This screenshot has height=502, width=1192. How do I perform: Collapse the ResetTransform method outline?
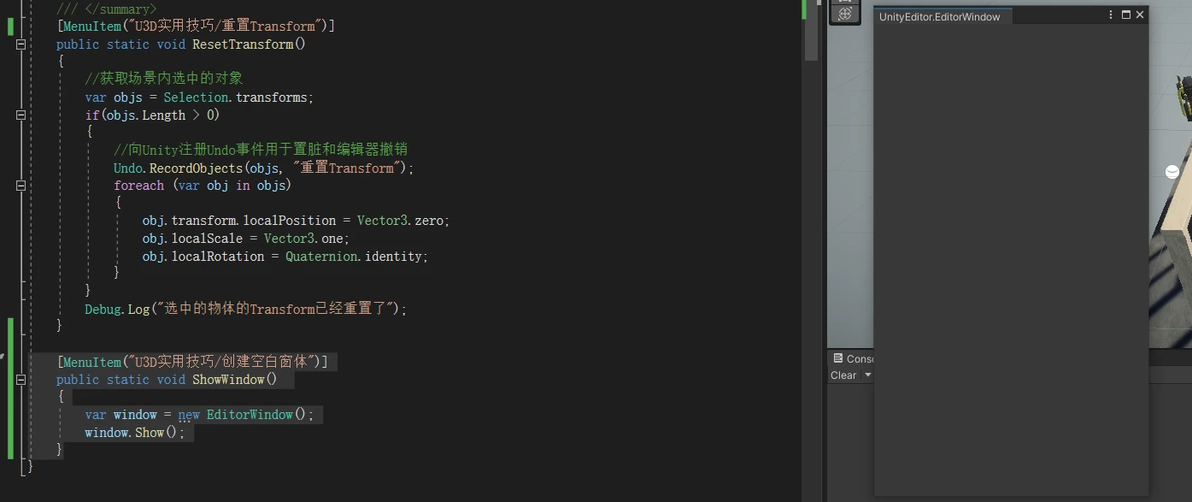21,45
